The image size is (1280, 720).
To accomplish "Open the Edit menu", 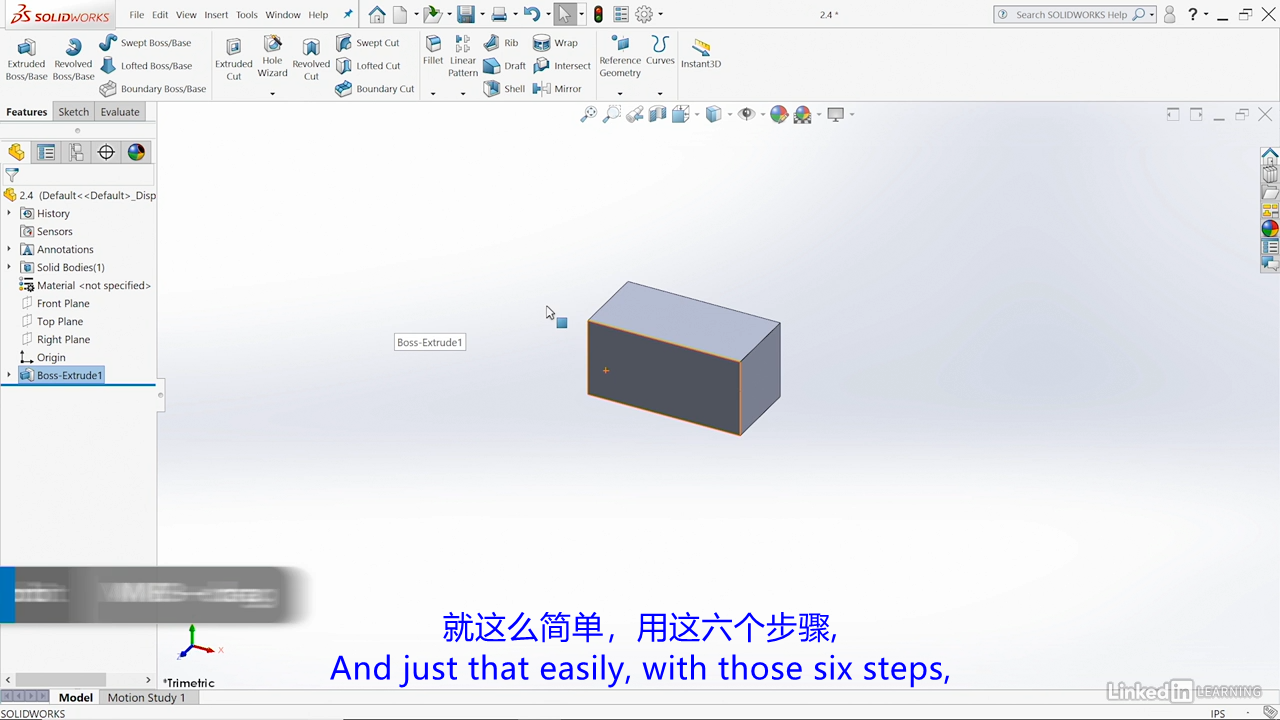I will pyautogui.click(x=160, y=15).
